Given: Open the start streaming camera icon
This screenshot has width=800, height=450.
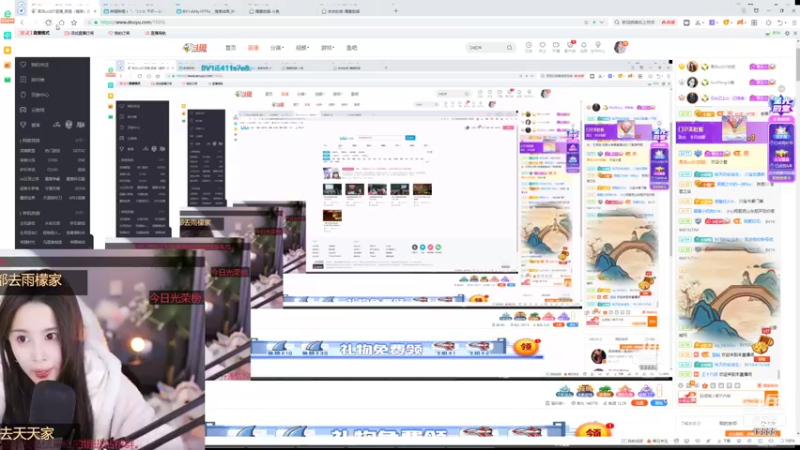Looking at the screenshot, I should [556, 47].
